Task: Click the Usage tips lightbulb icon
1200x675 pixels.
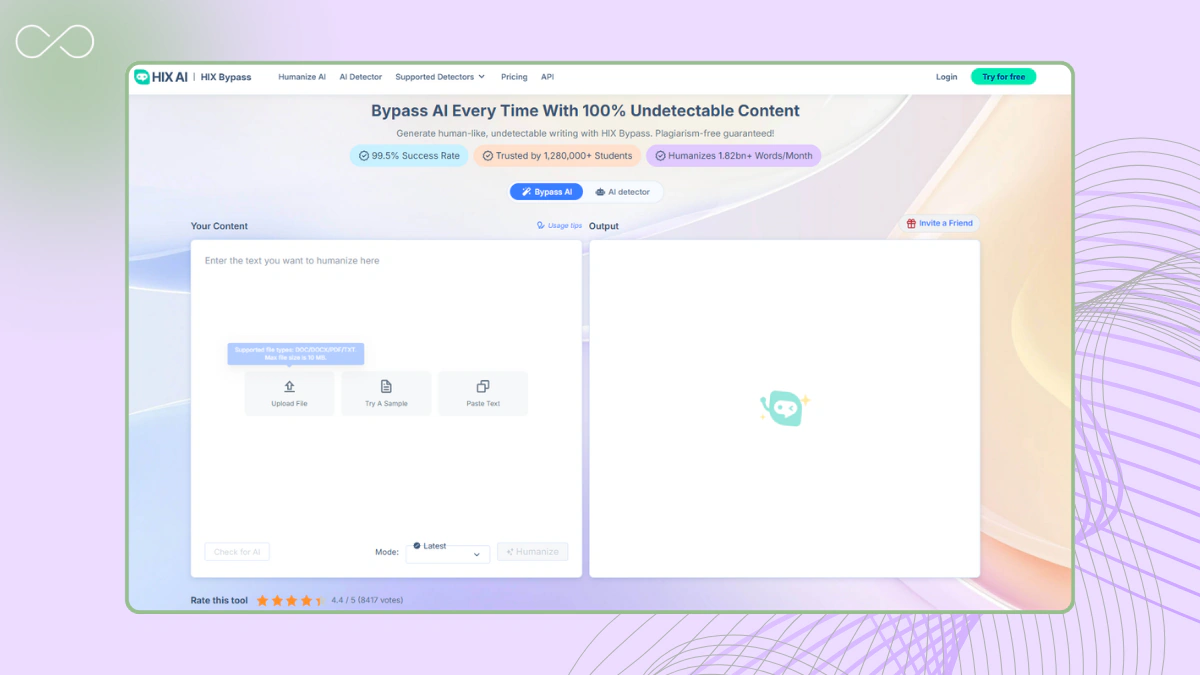Action: click(541, 226)
